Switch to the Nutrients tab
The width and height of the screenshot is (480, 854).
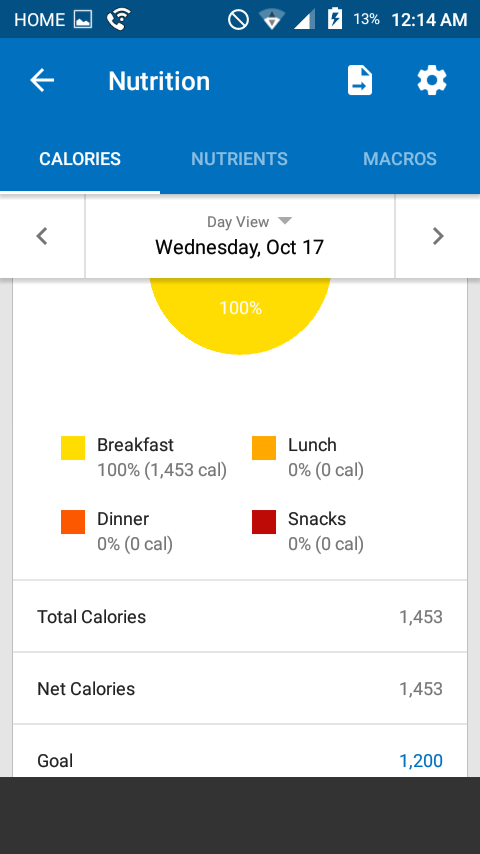coord(239,158)
